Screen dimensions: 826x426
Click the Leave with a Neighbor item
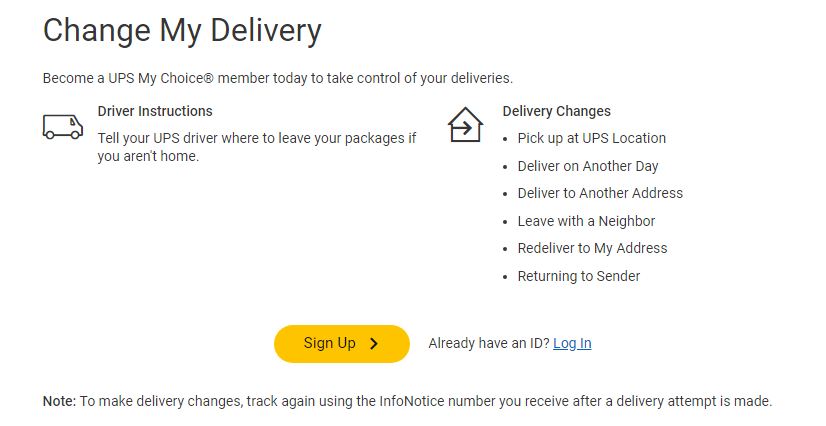coord(586,221)
